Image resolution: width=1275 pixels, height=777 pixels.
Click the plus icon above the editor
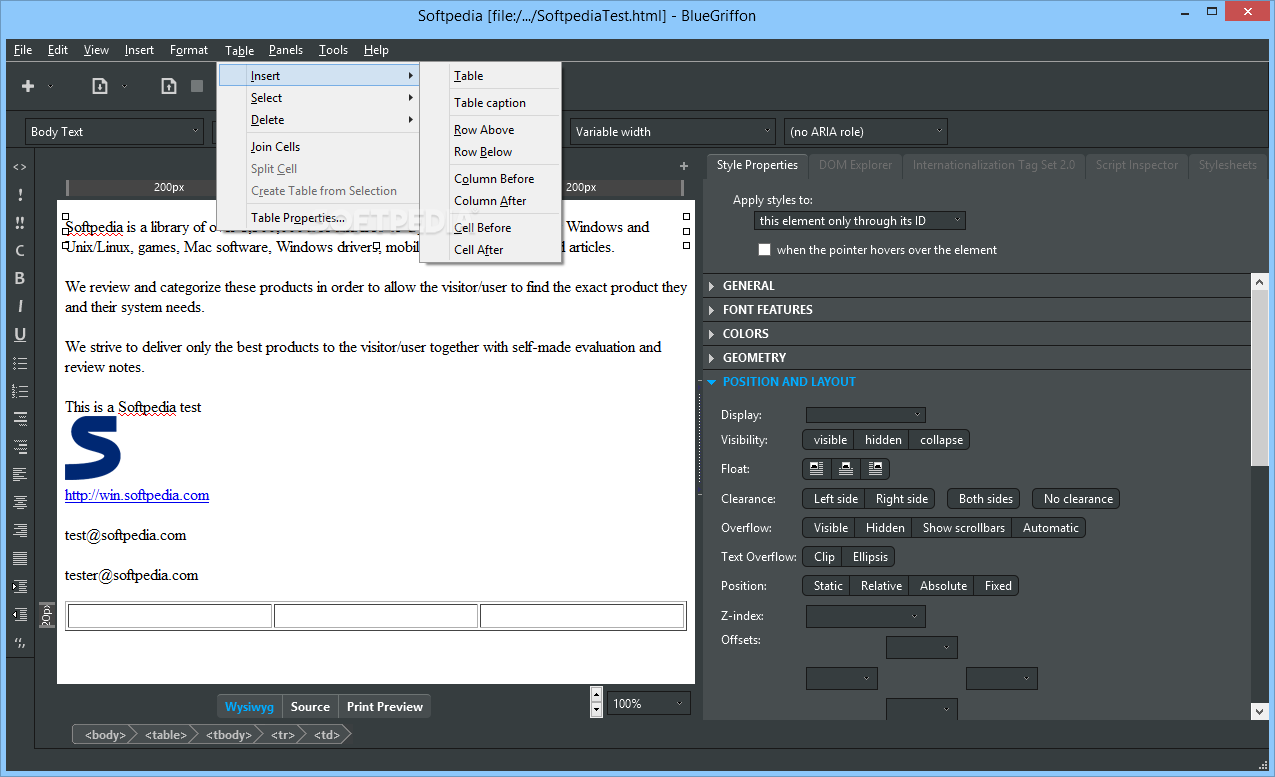tap(684, 166)
